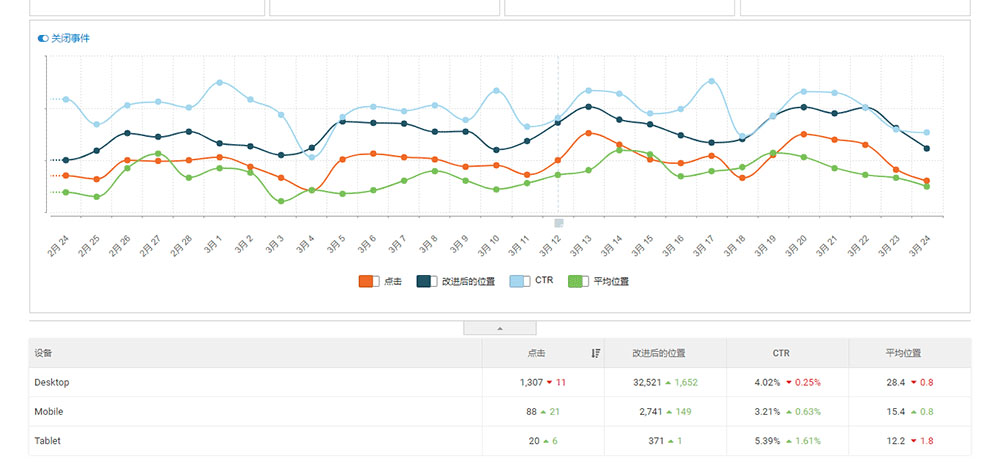
Task: Click the event marker at 3月 12
Action: pos(558,223)
